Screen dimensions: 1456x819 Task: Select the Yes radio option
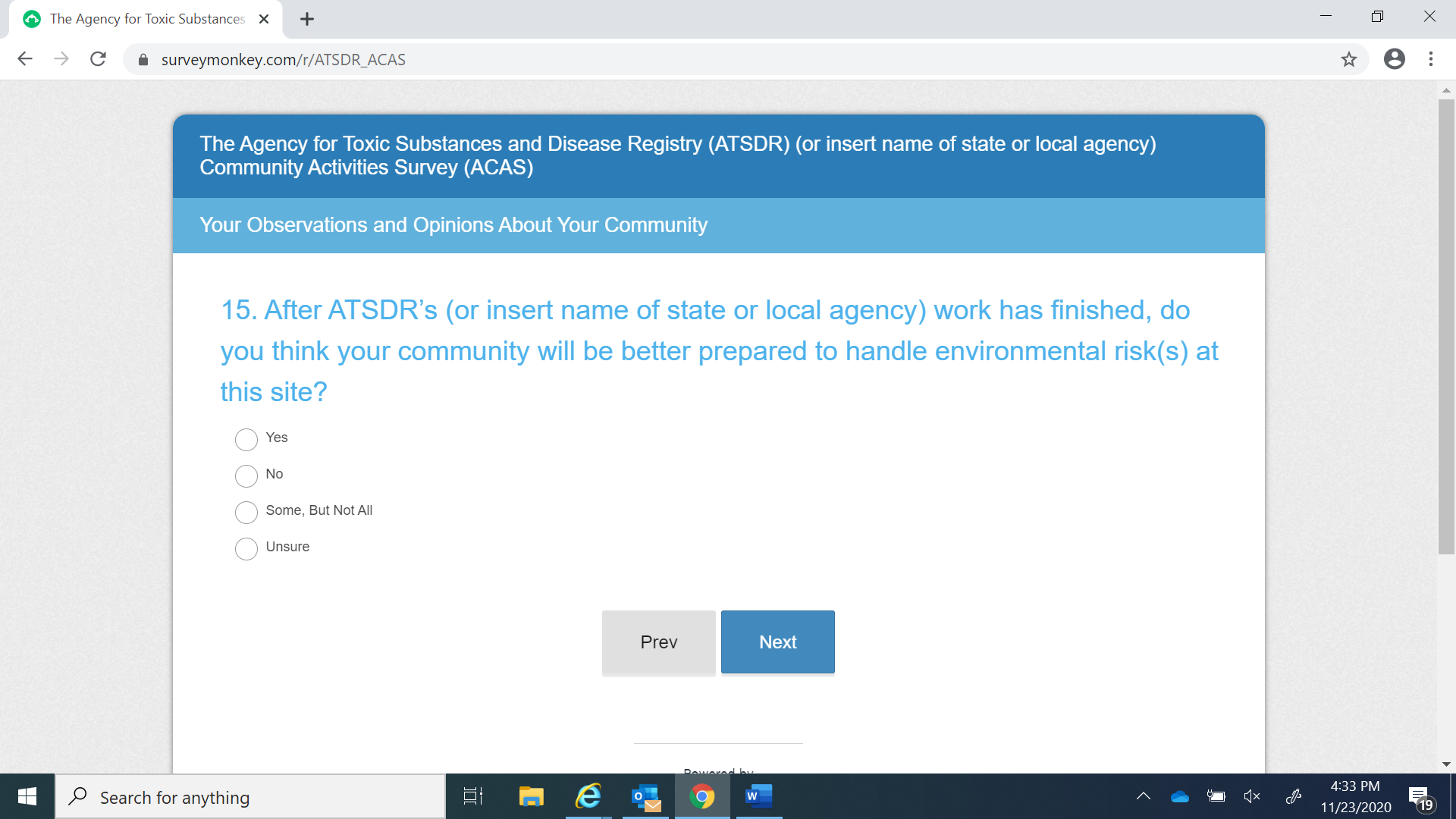pyautogui.click(x=246, y=439)
